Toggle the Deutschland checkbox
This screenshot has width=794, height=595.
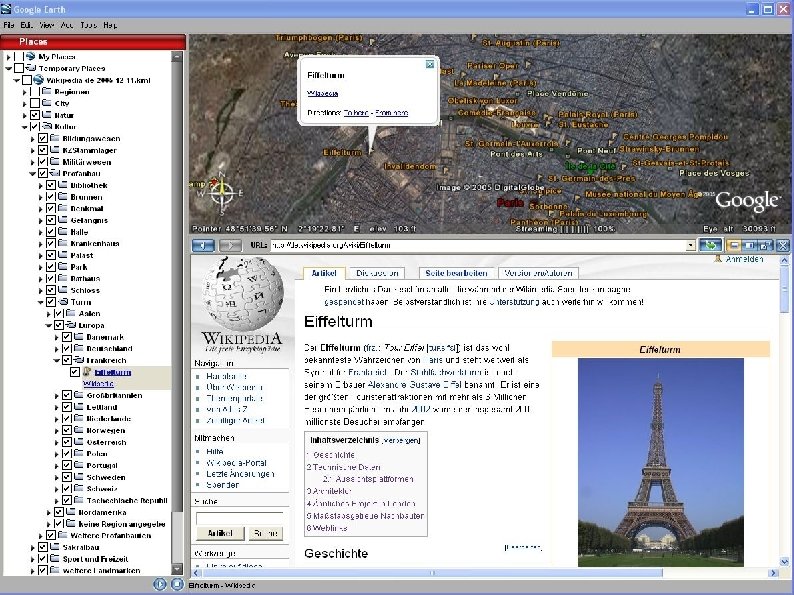tap(67, 348)
